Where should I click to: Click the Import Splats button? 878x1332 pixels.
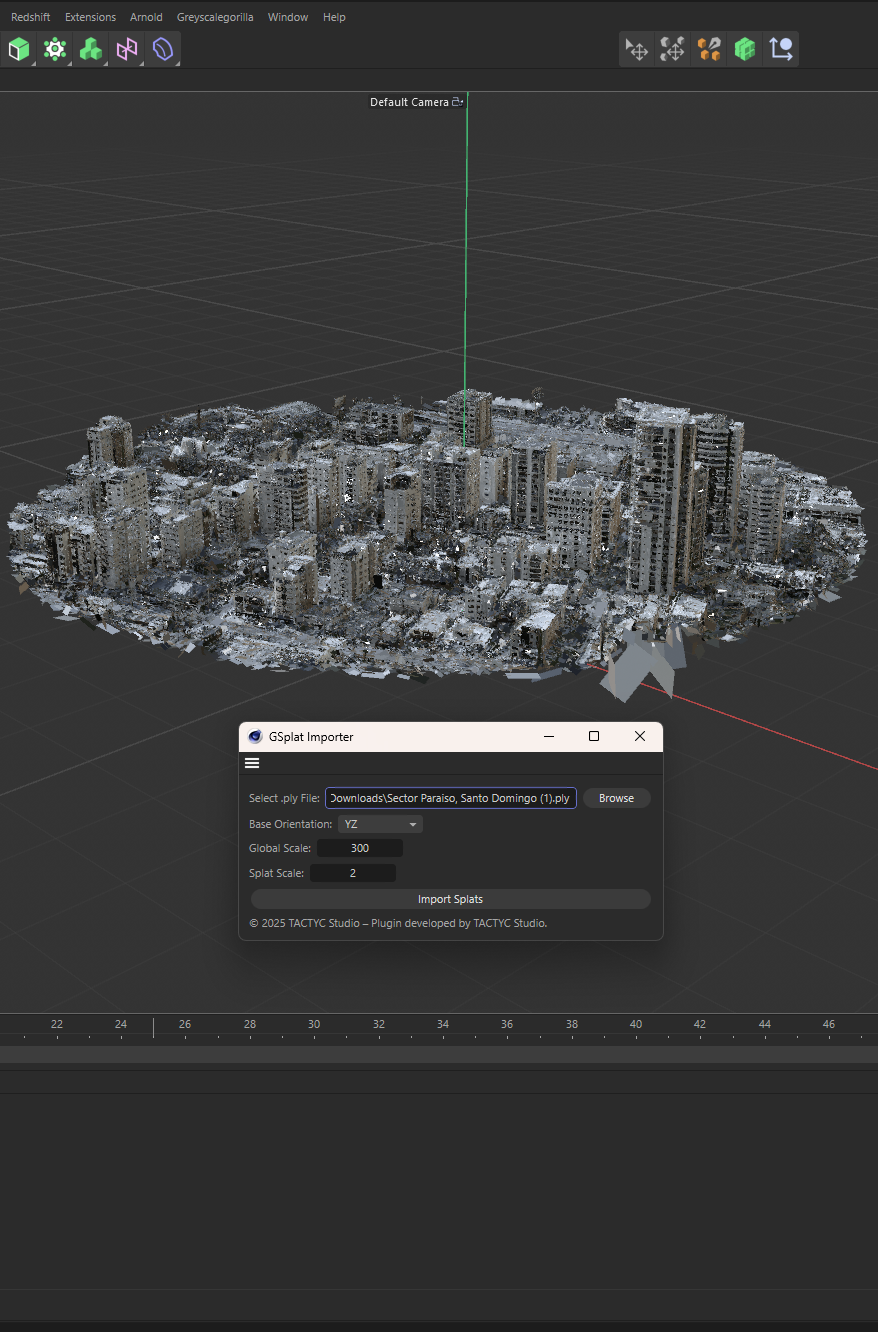[x=450, y=899]
